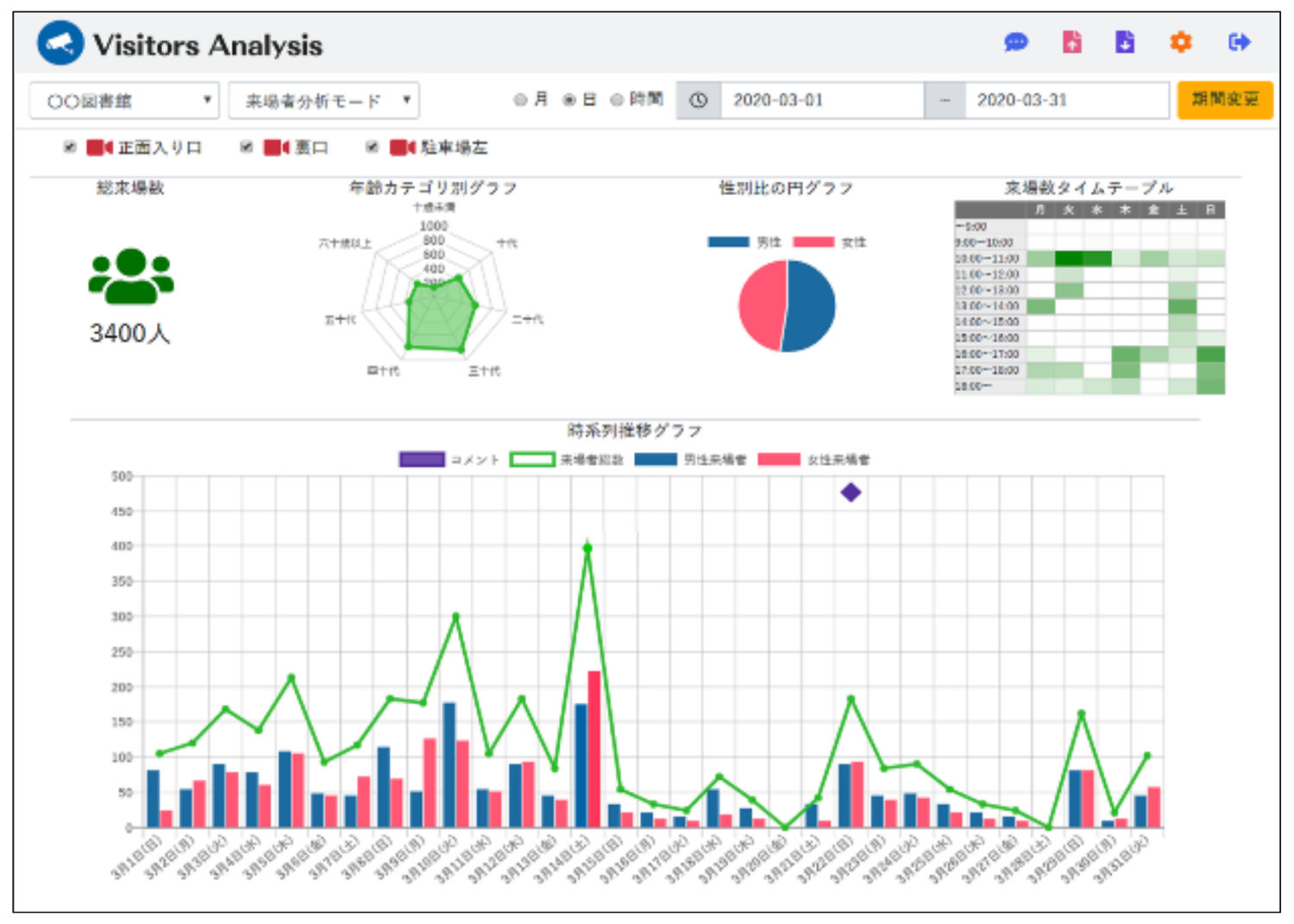Click the 六十歳以上 radar axis label
Screen dimensions: 1294x924
(345, 243)
